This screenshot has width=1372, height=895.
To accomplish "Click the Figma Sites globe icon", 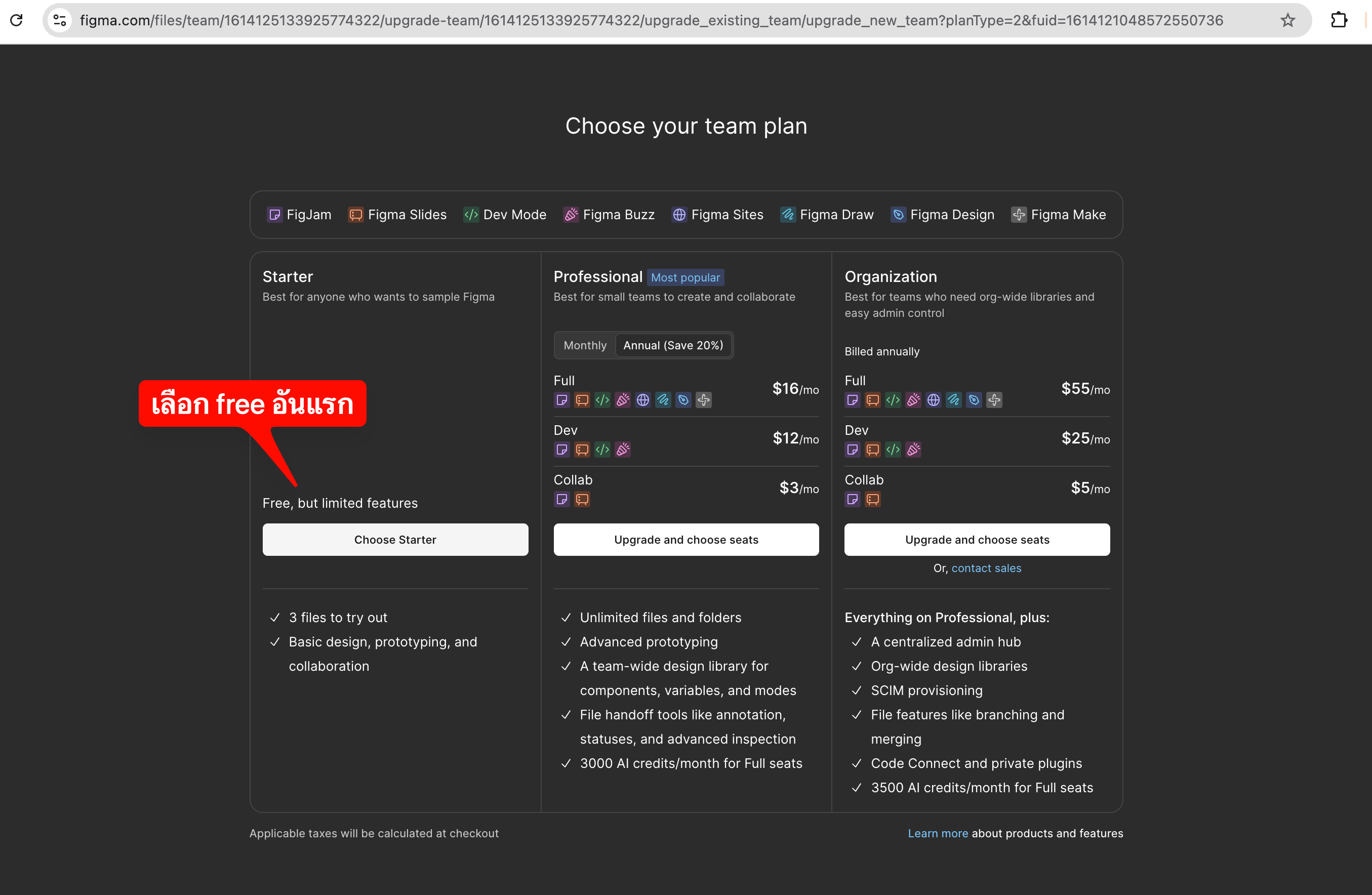I will pos(679,215).
